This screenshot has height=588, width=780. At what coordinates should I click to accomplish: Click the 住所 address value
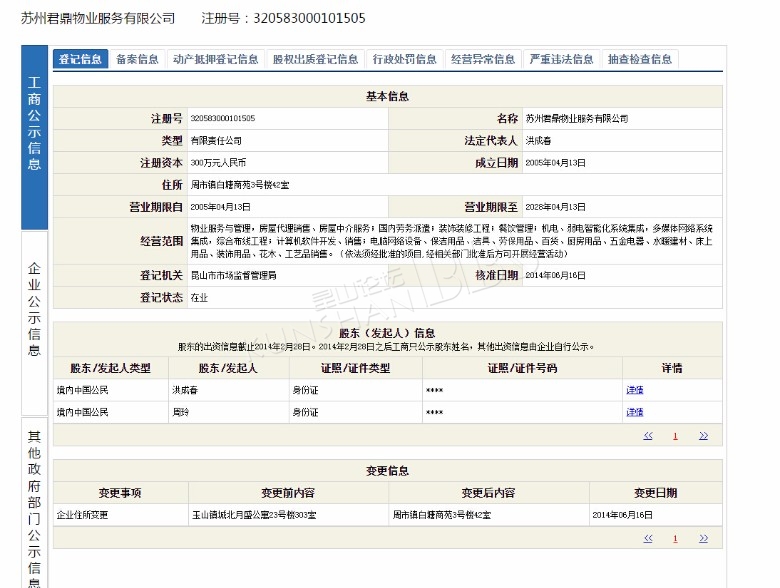click(x=240, y=185)
